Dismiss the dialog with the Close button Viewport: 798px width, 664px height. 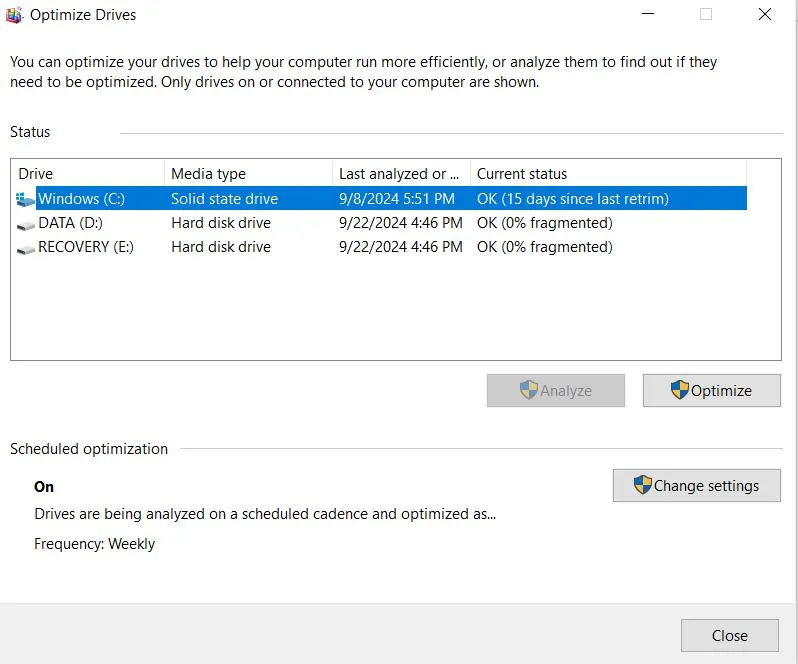[730, 636]
